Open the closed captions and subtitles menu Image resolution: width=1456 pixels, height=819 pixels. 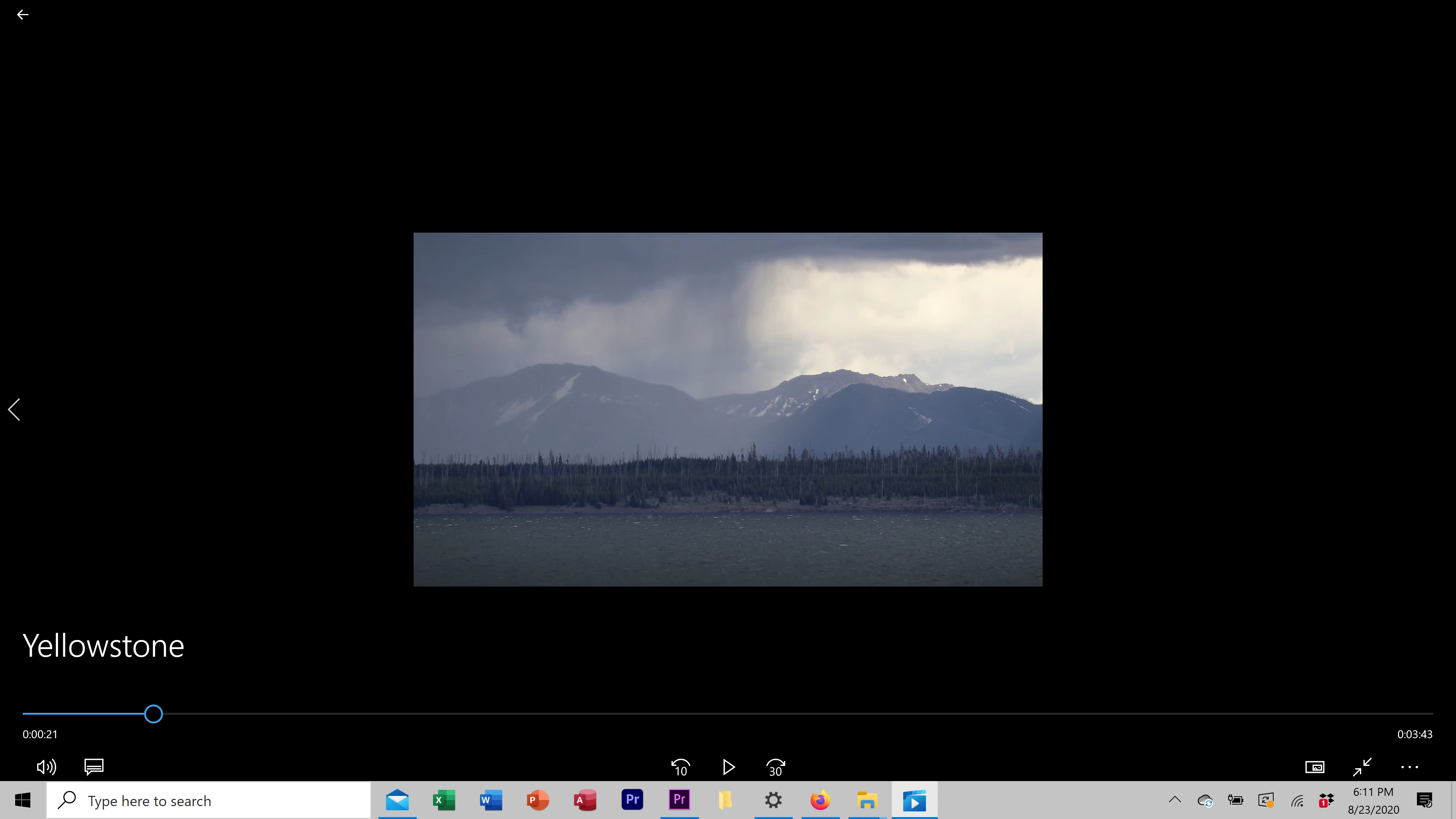[x=94, y=767]
